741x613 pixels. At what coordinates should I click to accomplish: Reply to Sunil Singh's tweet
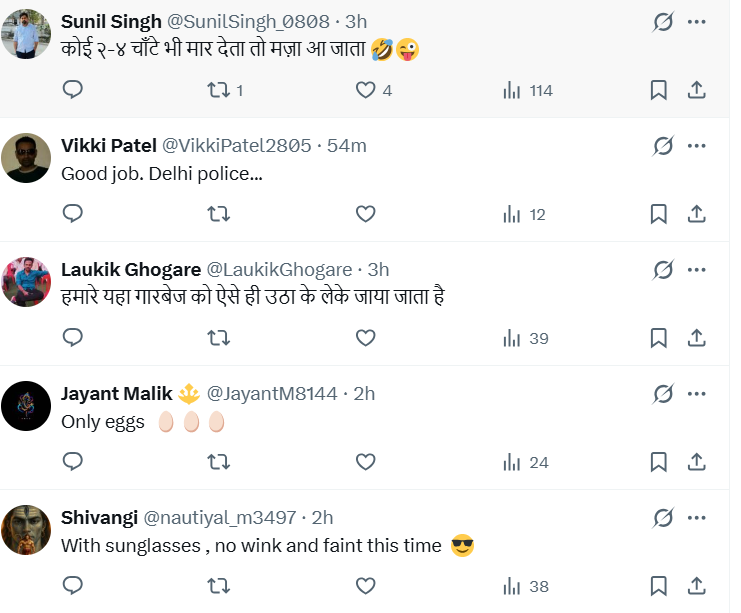[72, 90]
